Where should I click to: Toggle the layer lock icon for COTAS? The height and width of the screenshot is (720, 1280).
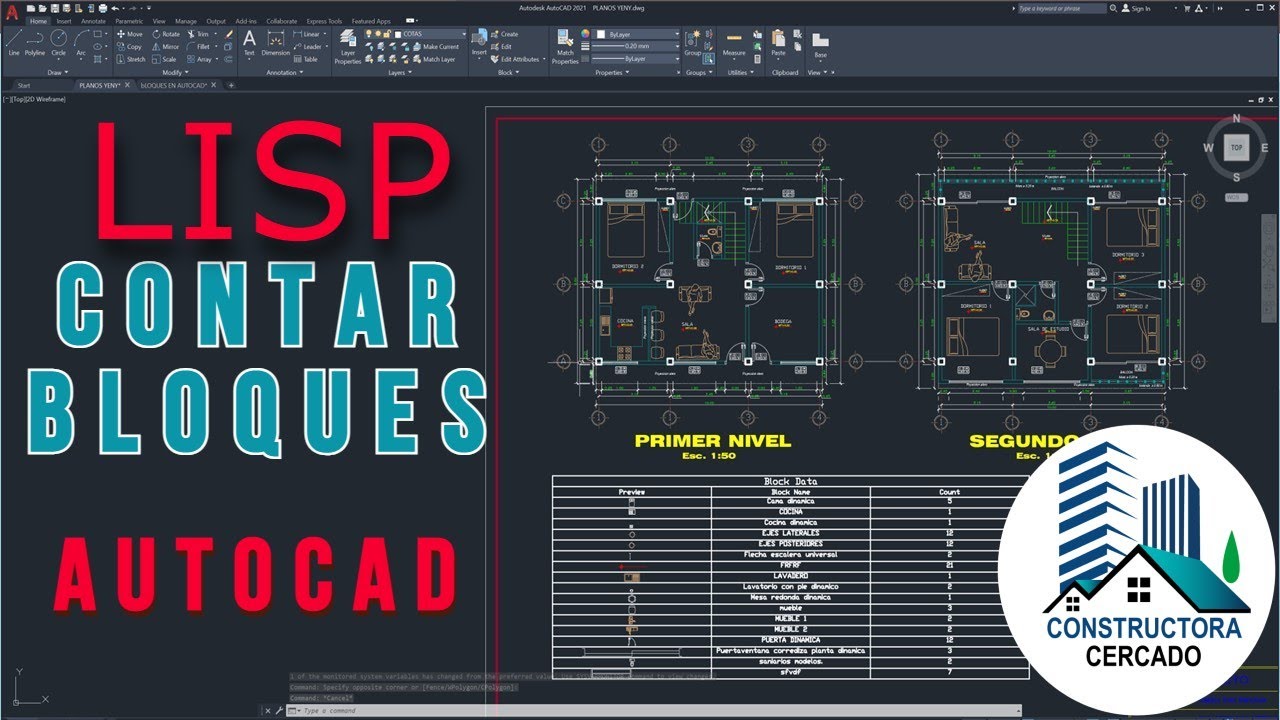[x=385, y=34]
